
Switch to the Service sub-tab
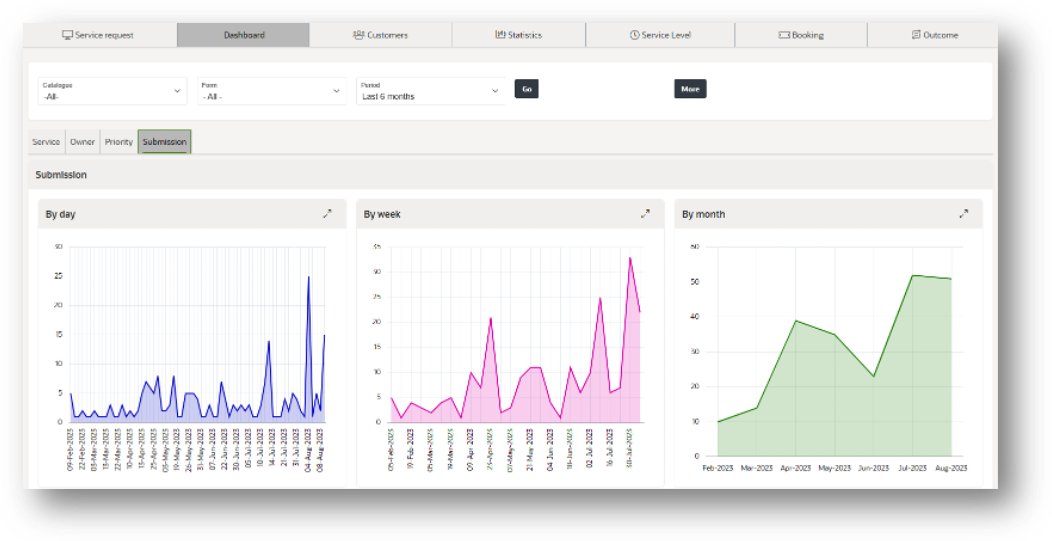[x=46, y=142]
